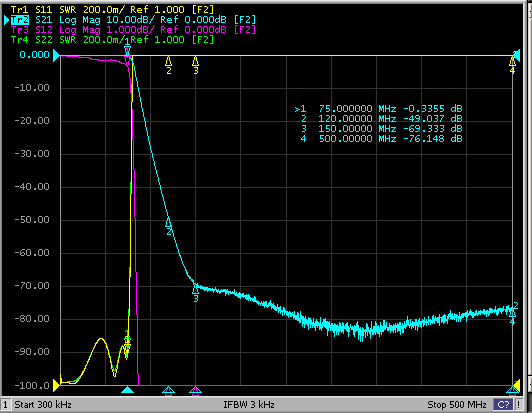Viewport: 532px width, 413px height.
Task: Click cyan marker 2 on S21 curve
Action: tap(168, 223)
